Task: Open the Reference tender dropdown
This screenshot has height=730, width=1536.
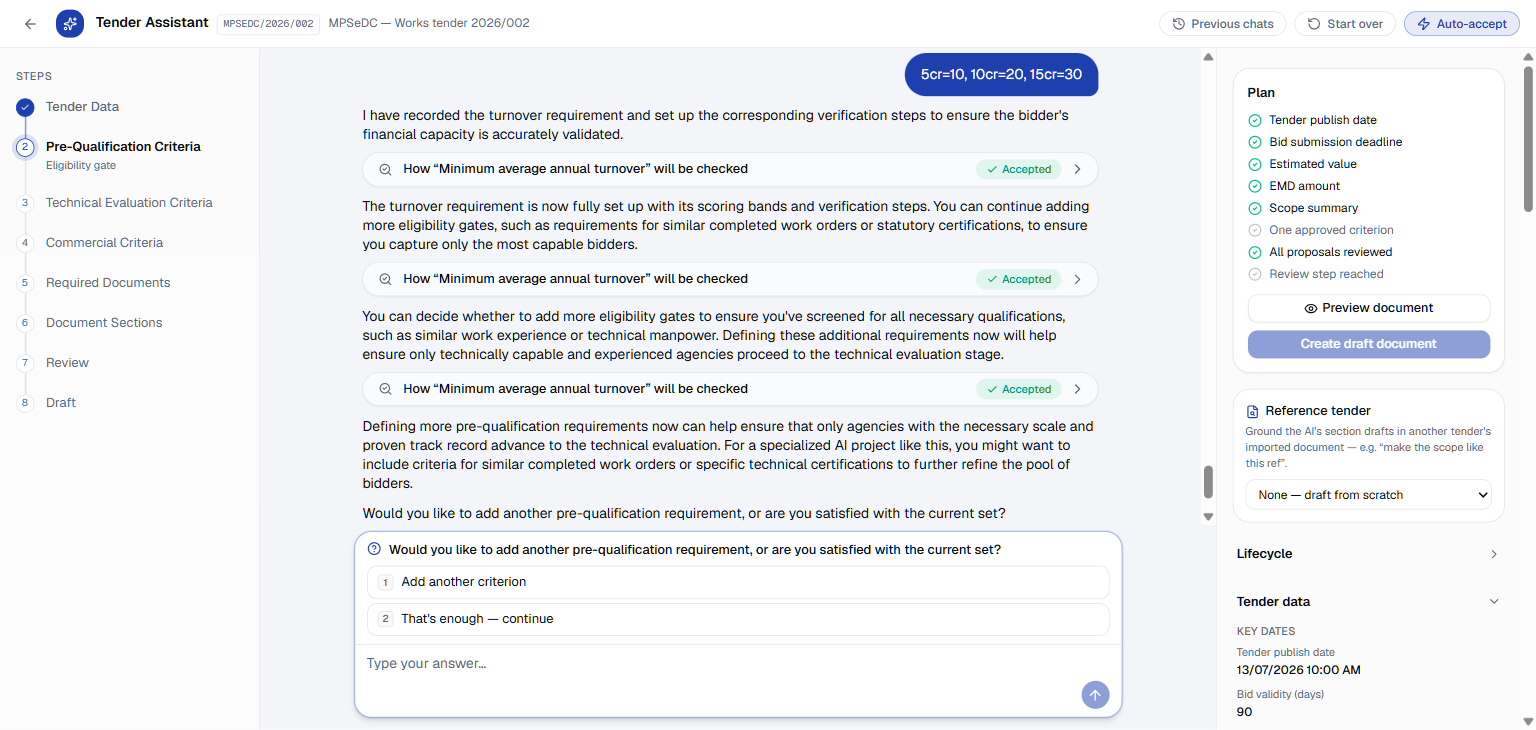Action: pos(1368,495)
